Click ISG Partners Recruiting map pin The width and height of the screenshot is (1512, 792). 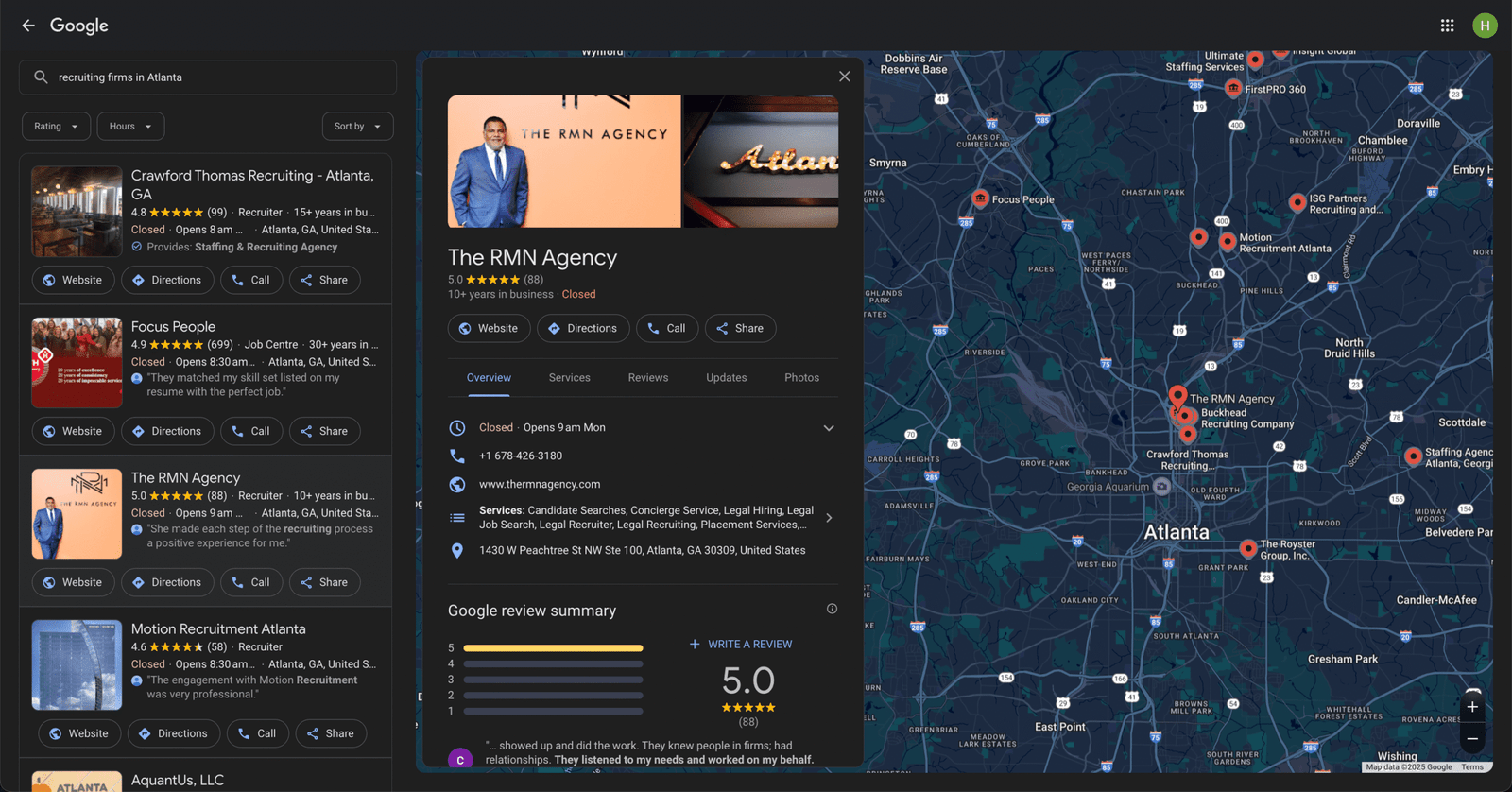[x=1297, y=202]
